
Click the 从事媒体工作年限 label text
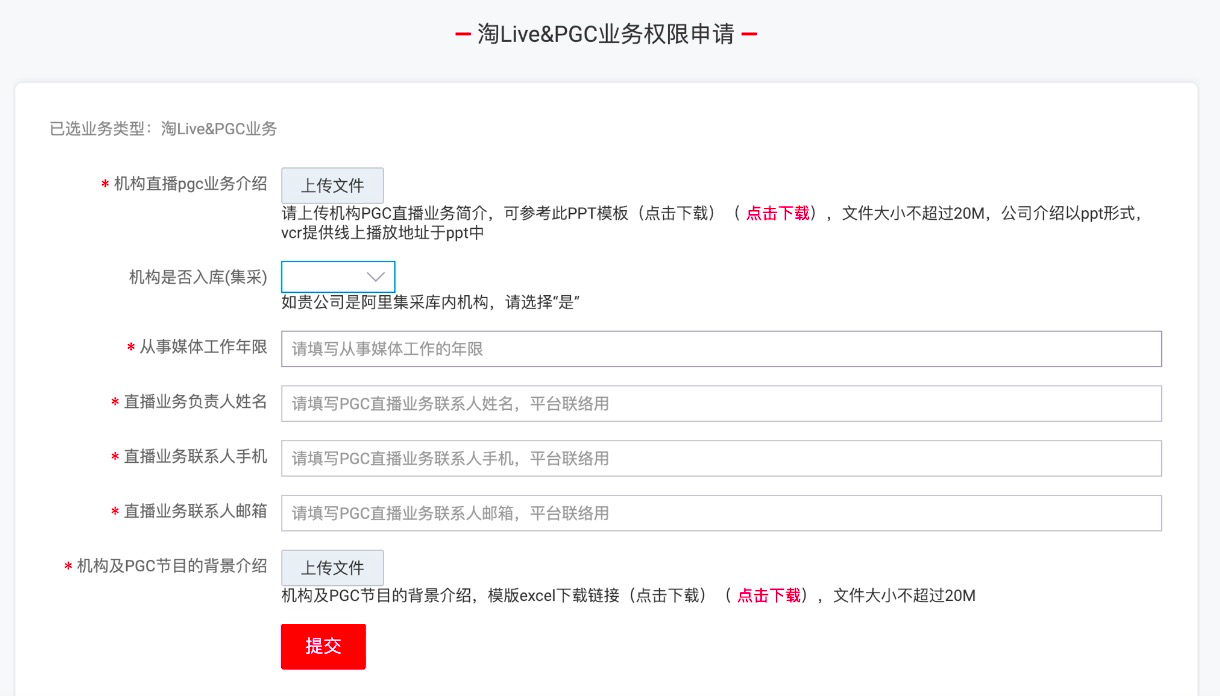(x=203, y=347)
